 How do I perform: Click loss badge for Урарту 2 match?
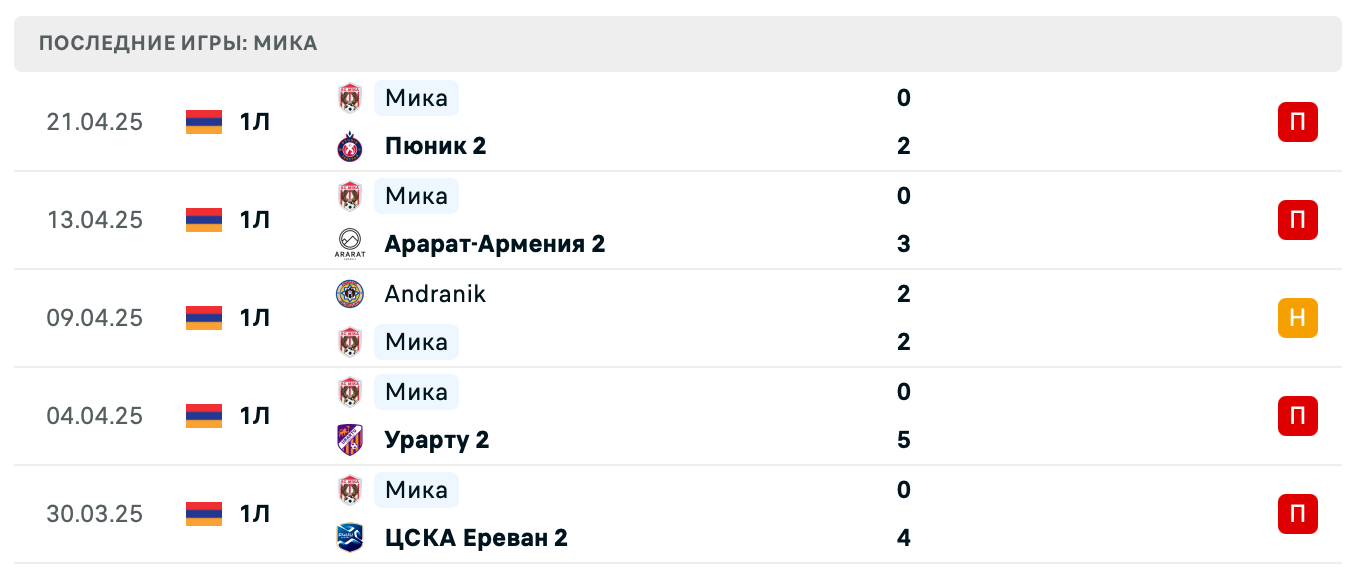pos(1297,416)
